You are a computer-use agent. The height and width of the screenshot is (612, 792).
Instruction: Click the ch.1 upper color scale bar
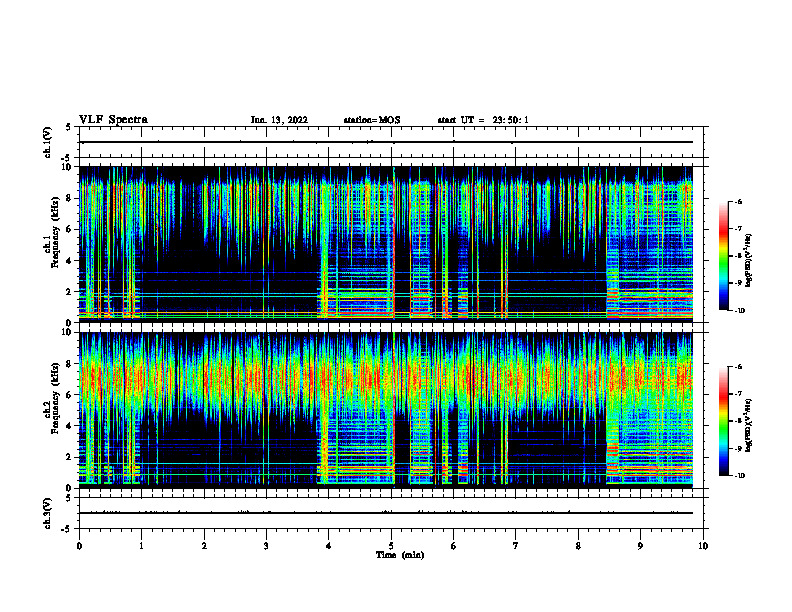723,256
